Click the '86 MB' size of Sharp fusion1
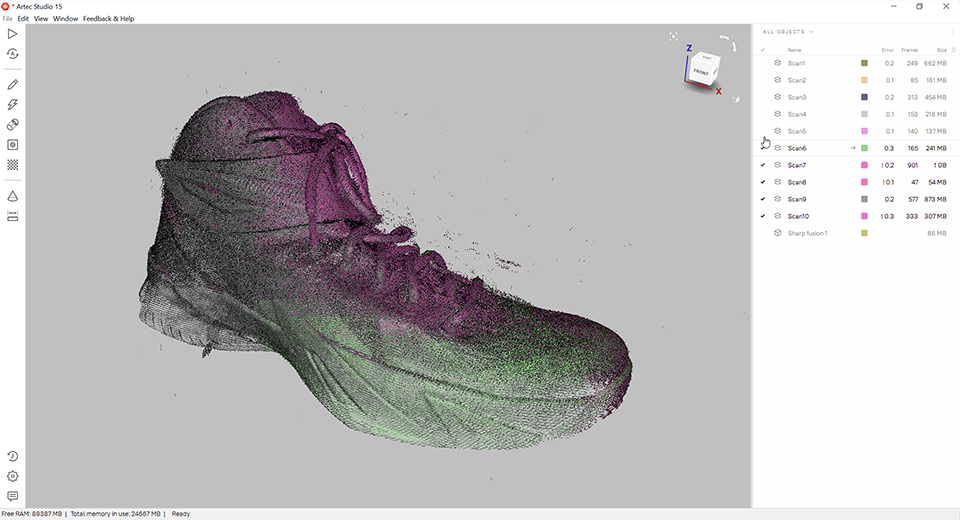The height and width of the screenshot is (520, 960). click(937, 233)
